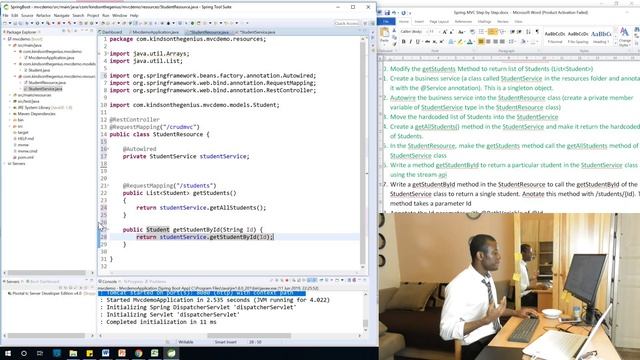Image resolution: width=640 pixels, height=360 pixels.
Task: Toggle bold formatting in Word ribbon
Action: 404,41
